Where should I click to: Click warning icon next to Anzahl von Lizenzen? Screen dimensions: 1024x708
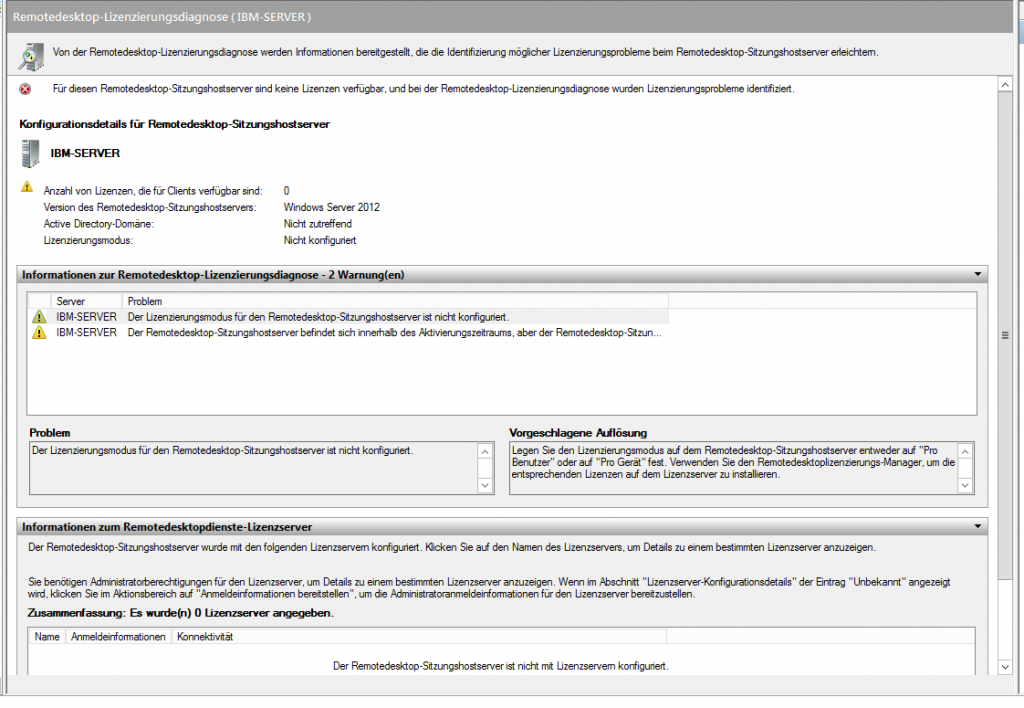[27, 187]
